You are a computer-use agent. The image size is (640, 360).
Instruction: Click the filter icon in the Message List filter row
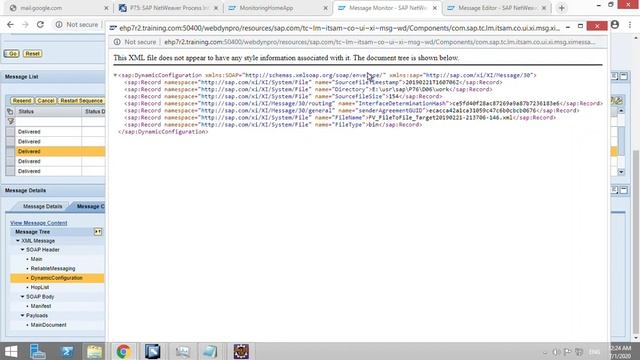11,121
